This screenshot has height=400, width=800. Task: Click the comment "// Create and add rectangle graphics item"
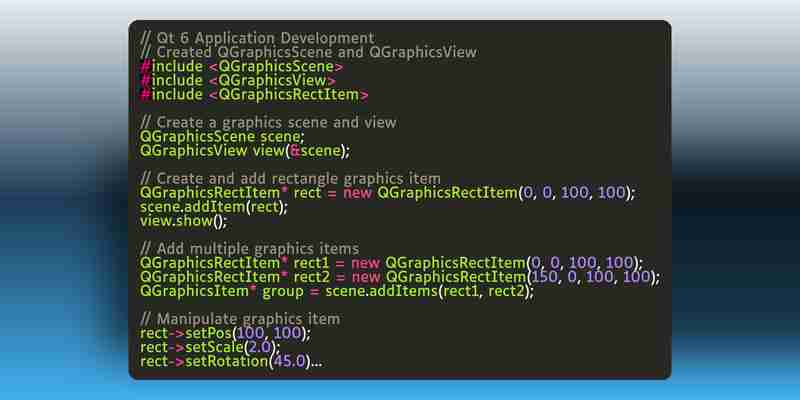(x=290, y=179)
